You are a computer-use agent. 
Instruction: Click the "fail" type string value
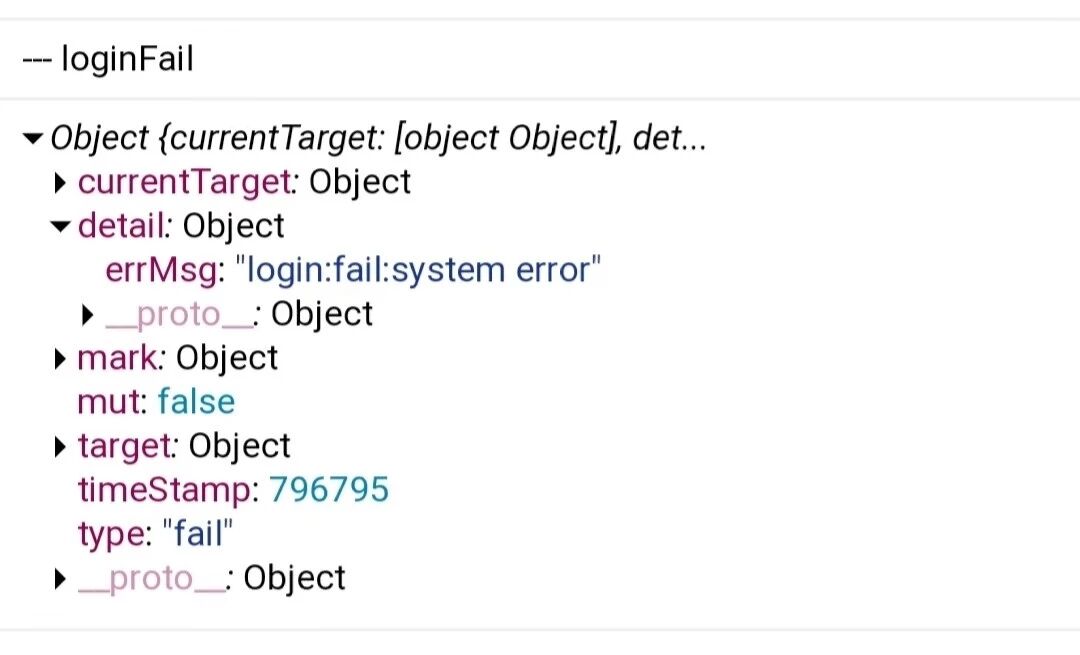click(x=197, y=534)
